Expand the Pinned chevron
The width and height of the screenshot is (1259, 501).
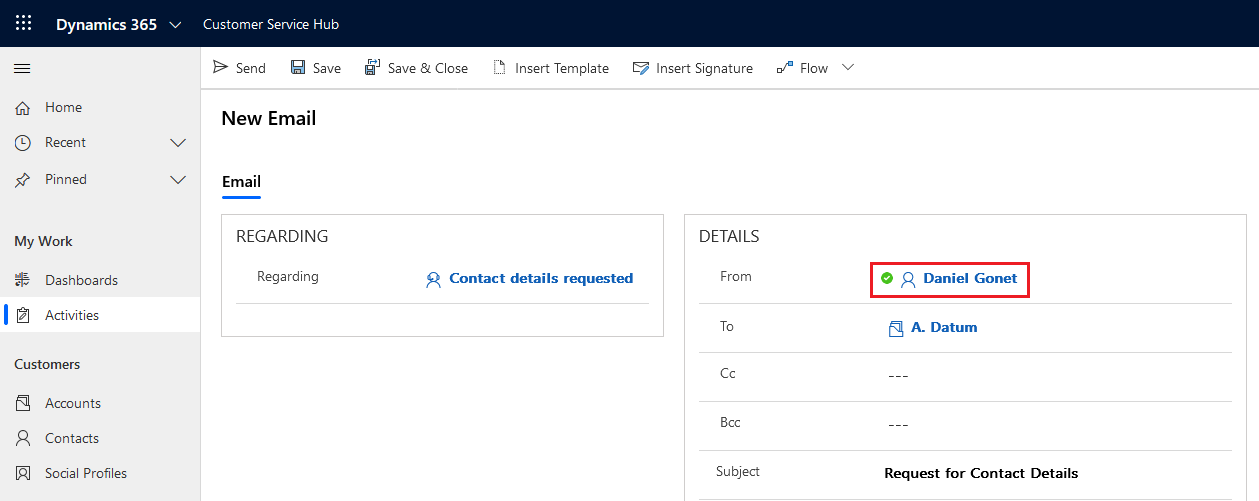(178, 180)
